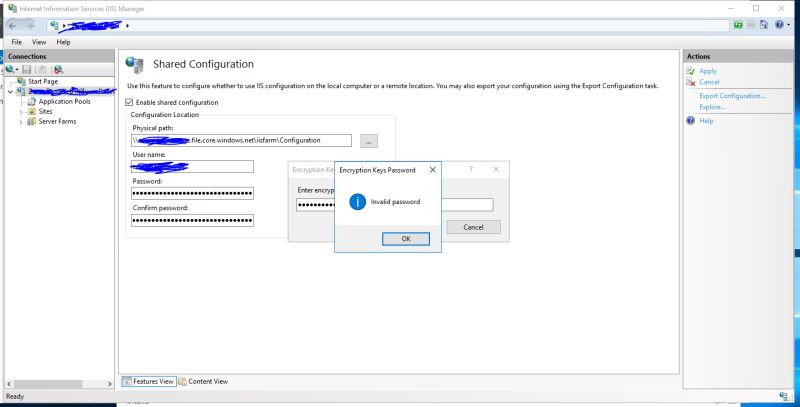This screenshot has width=800, height=407.
Task: Click the 'Invalid password' message text
Action: point(395,202)
